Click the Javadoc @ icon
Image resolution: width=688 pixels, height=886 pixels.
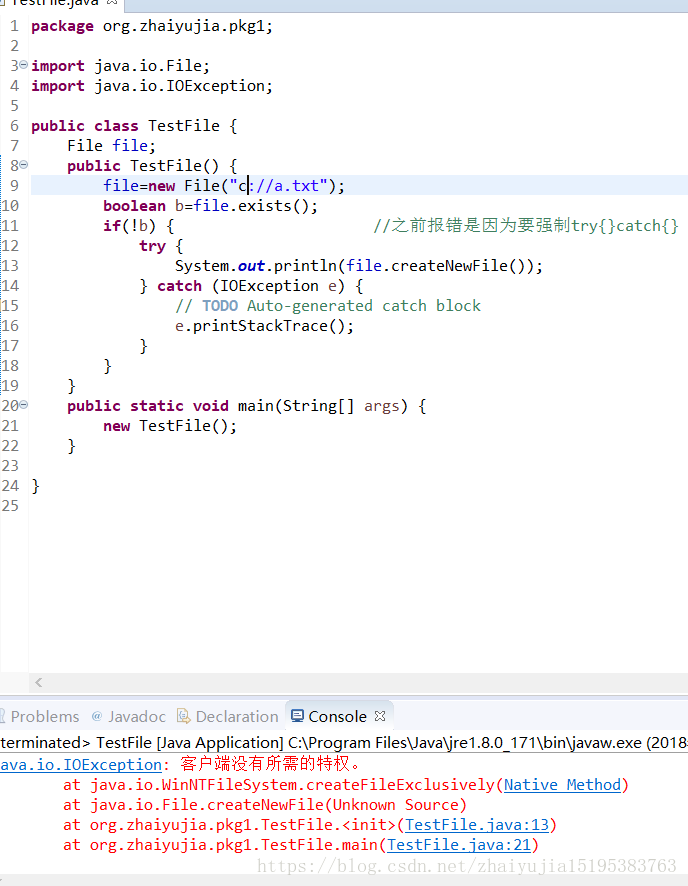click(x=97, y=716)
